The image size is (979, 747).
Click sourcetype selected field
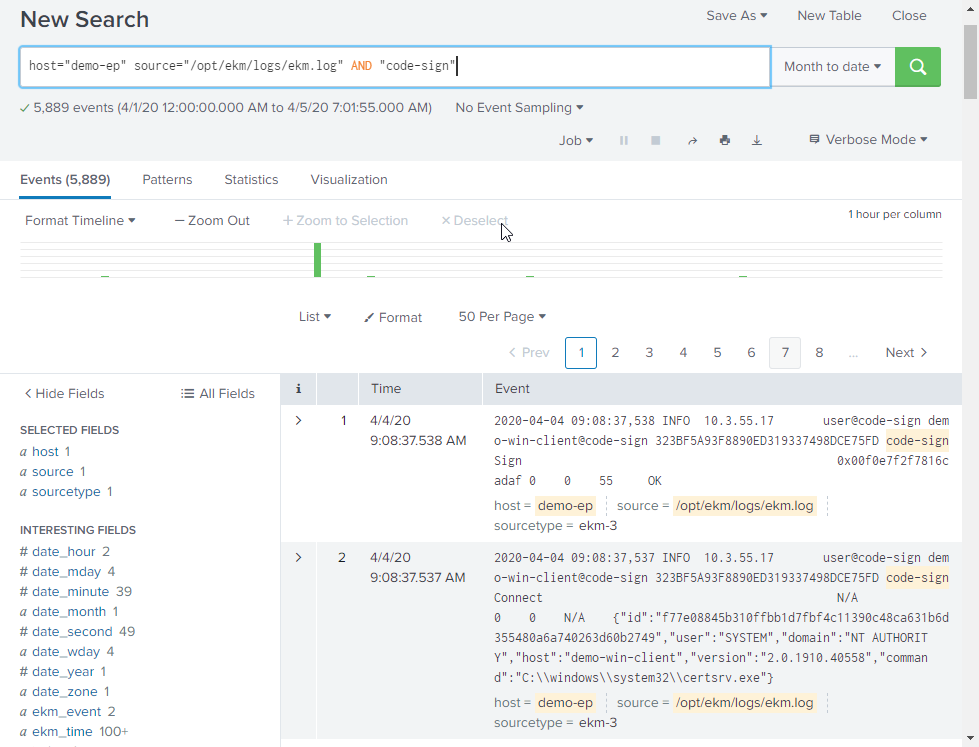pos(66,492)
